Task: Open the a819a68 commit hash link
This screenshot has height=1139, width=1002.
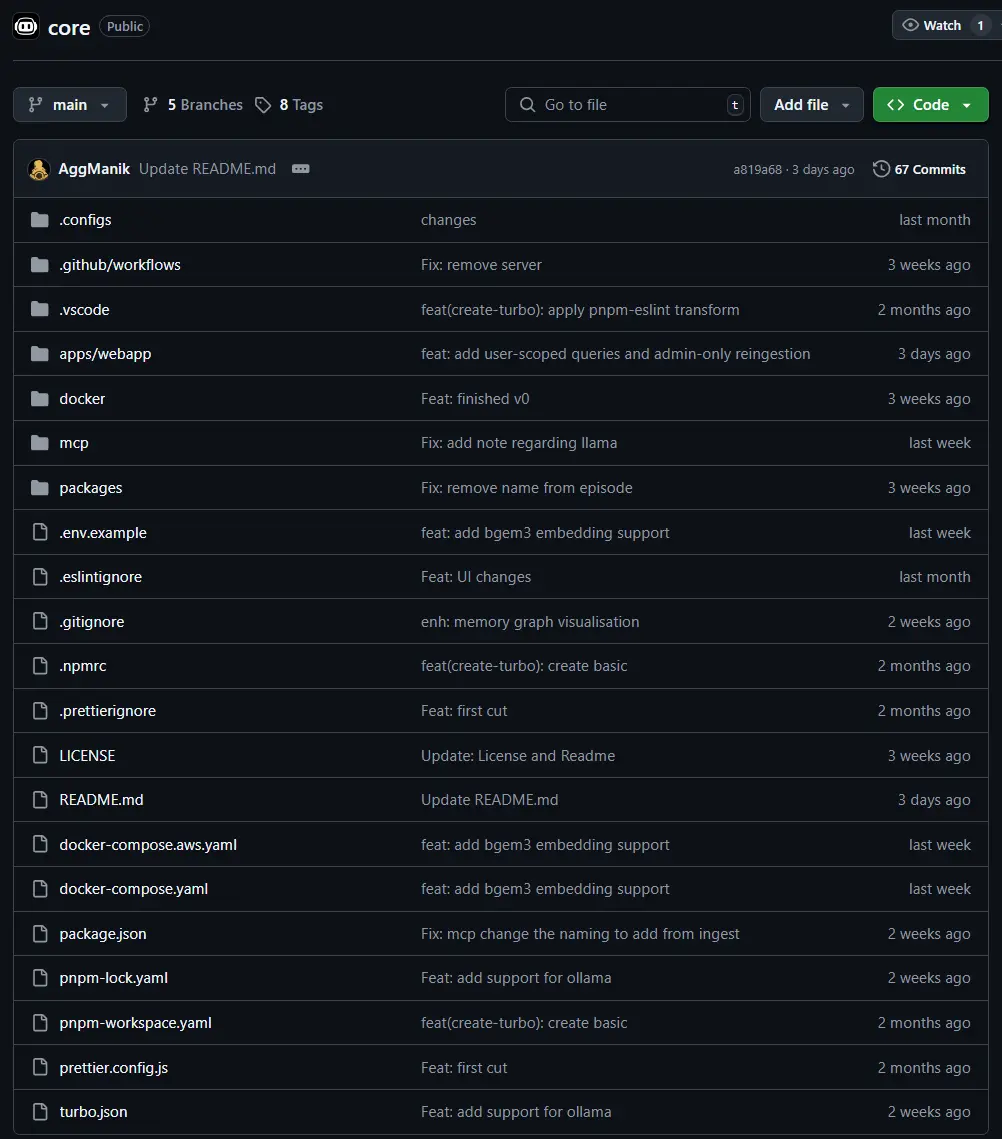Action: point(757,170)
